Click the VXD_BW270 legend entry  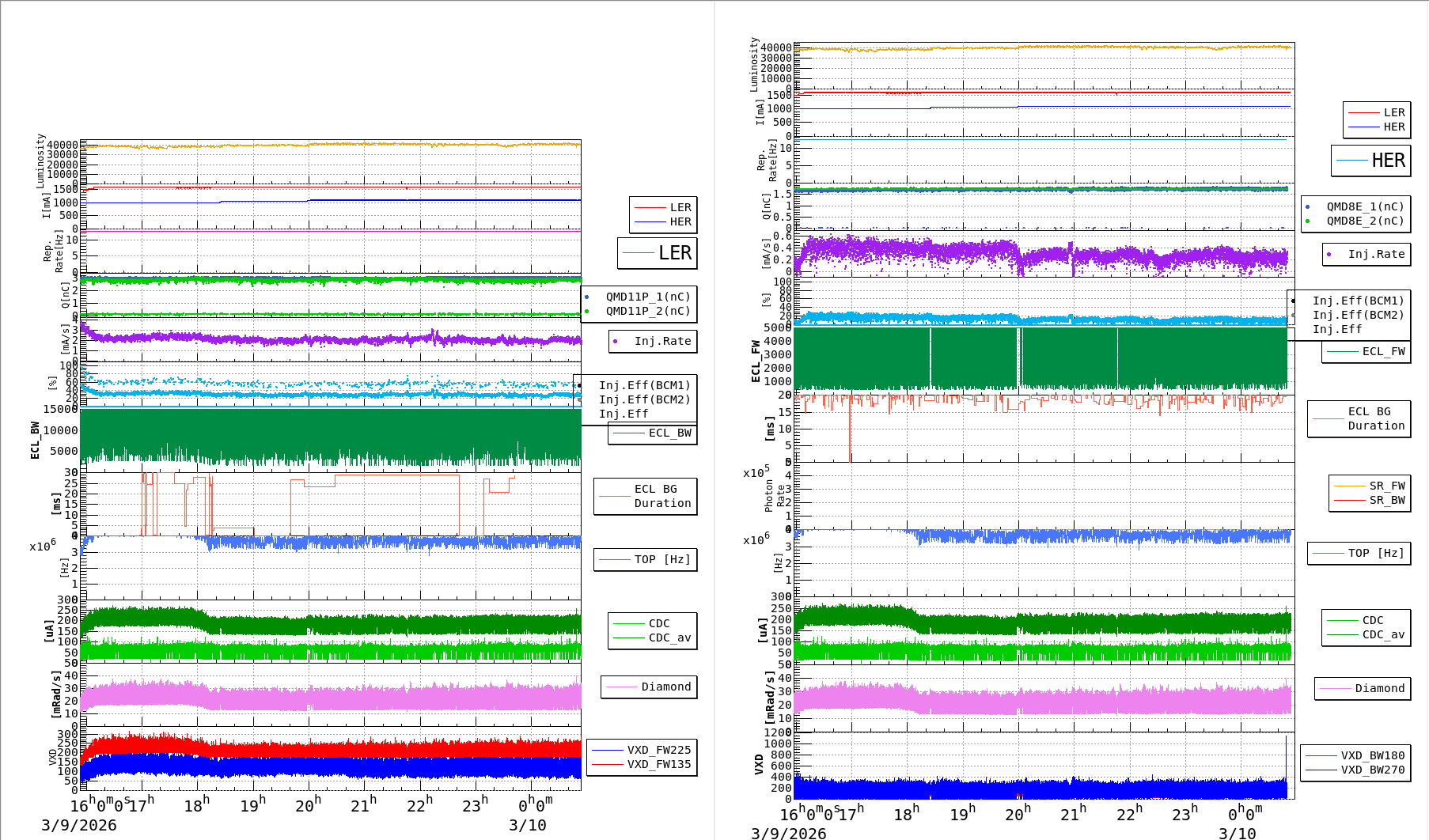pos(1372,770)
